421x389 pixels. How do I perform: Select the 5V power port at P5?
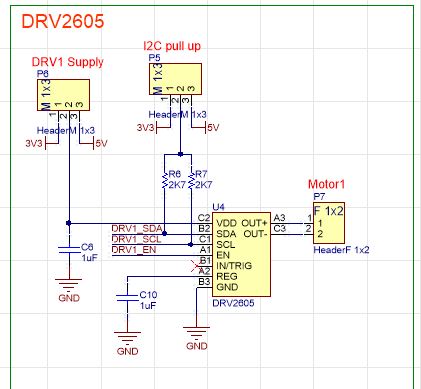tap(205, 128)
